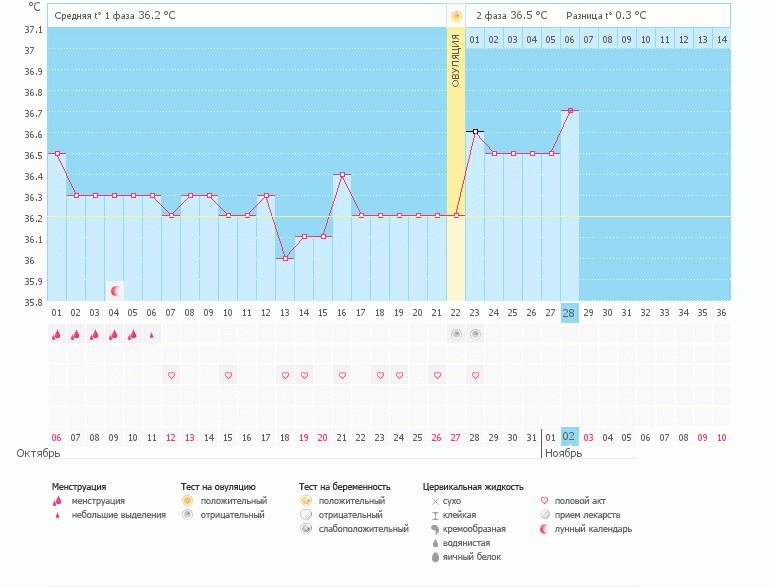The width and height of the screenshot is (769, 587).
Task: Click phase two day 06 header cell
Action: [569, 39]
